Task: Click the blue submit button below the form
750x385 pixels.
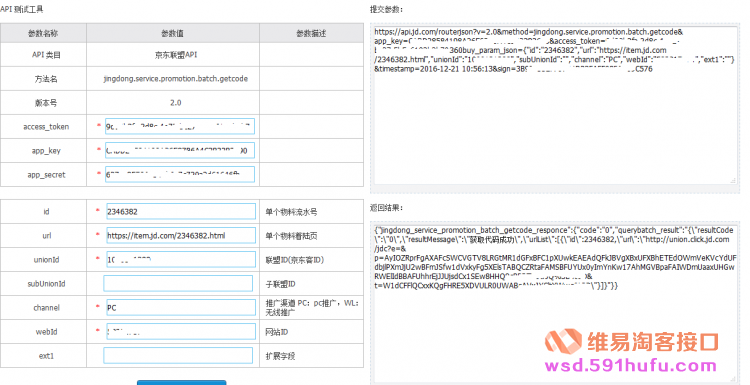Action: coord(182,383)
